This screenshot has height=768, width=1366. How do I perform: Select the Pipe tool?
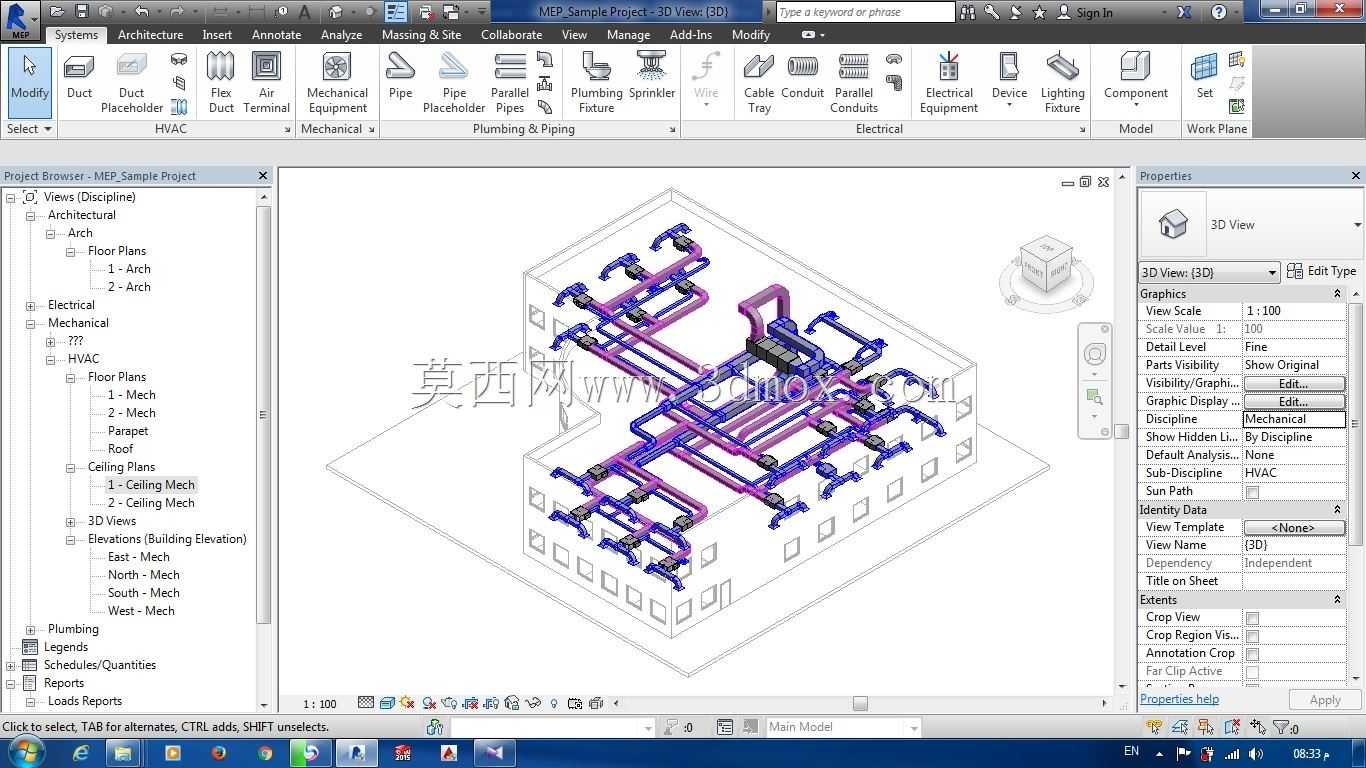(x=400, y=78)
